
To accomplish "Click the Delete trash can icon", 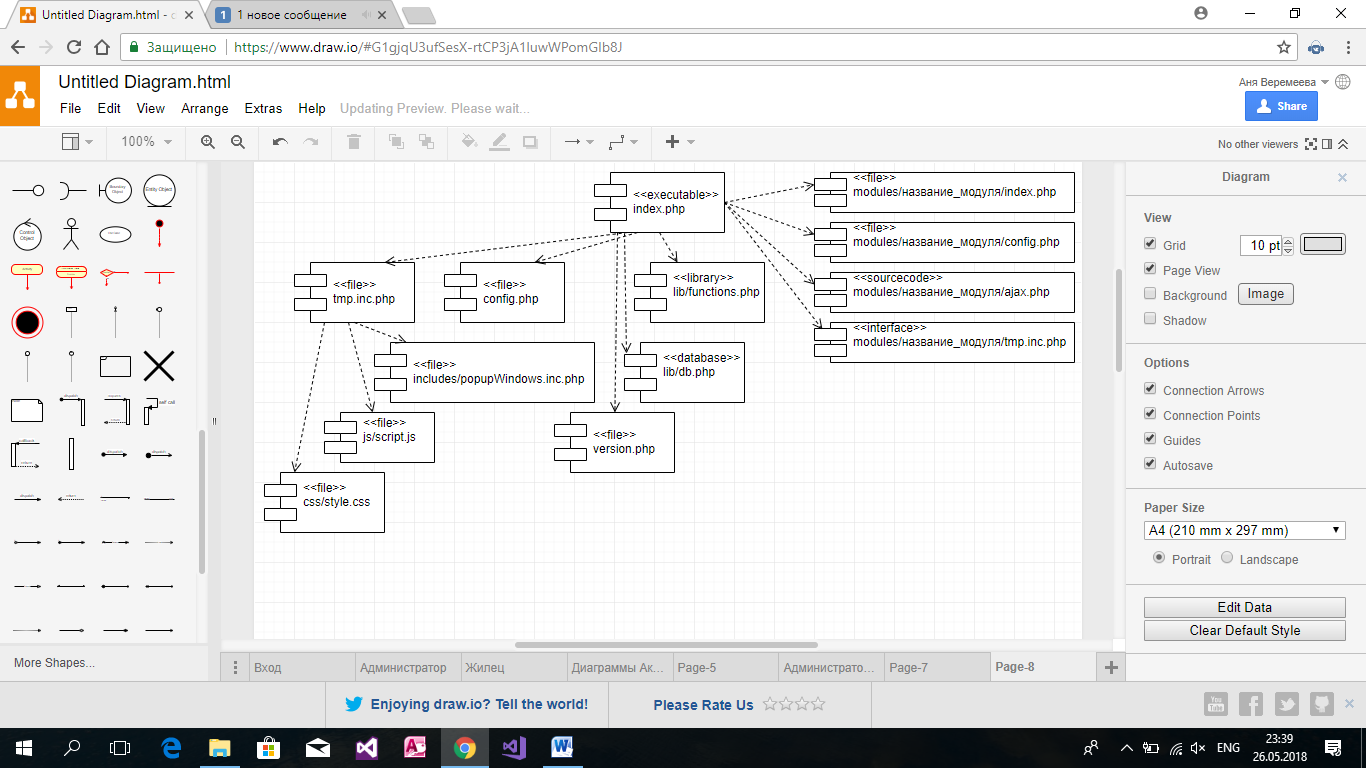I will coord(353,142).
